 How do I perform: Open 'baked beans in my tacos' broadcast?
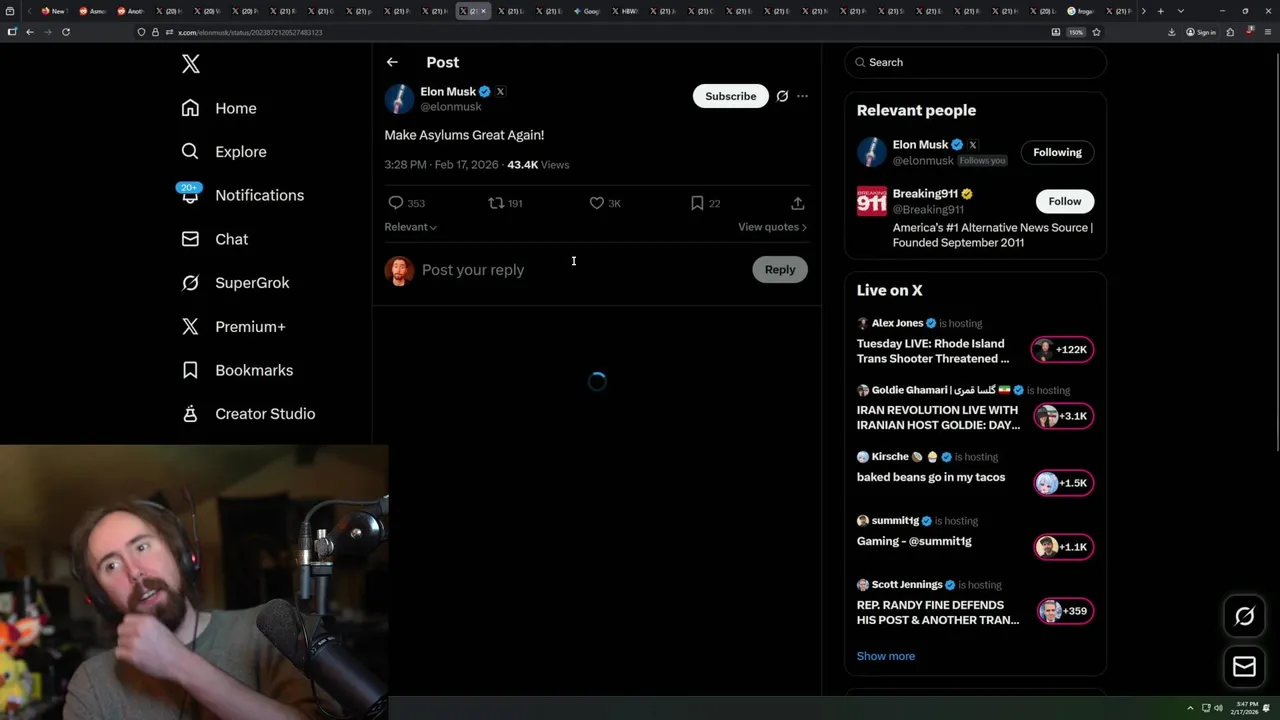coord(931,477)
